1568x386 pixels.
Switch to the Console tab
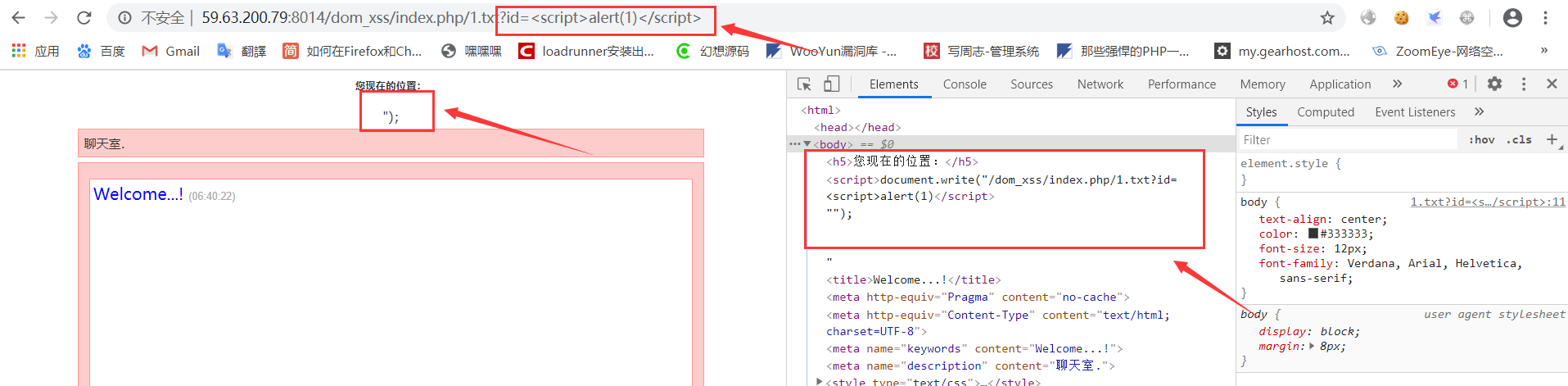coord(965,84)
